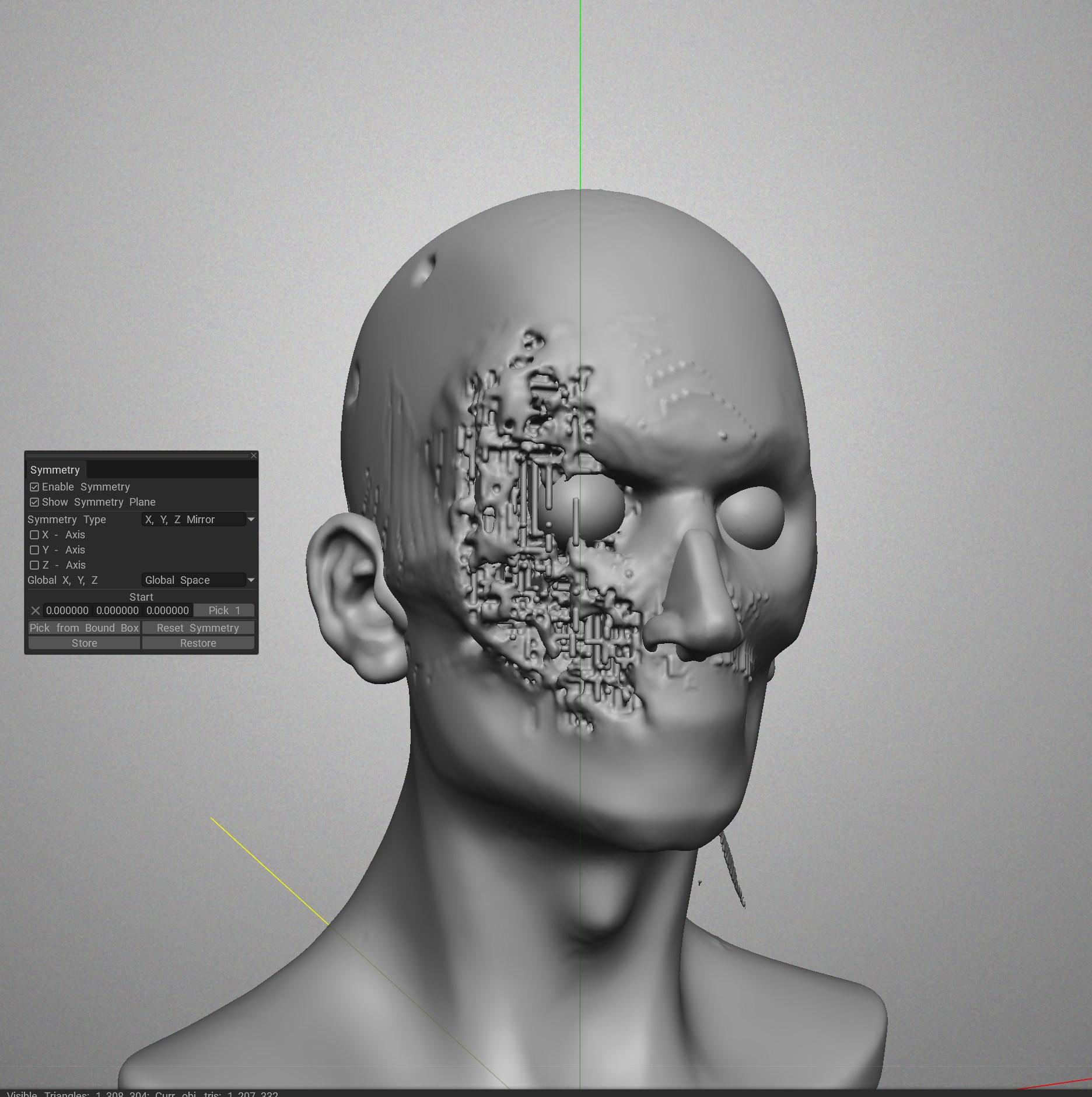Enable X - Axis symmetry
Viewport: 1092px width, 1097px height.
[34, 535]
